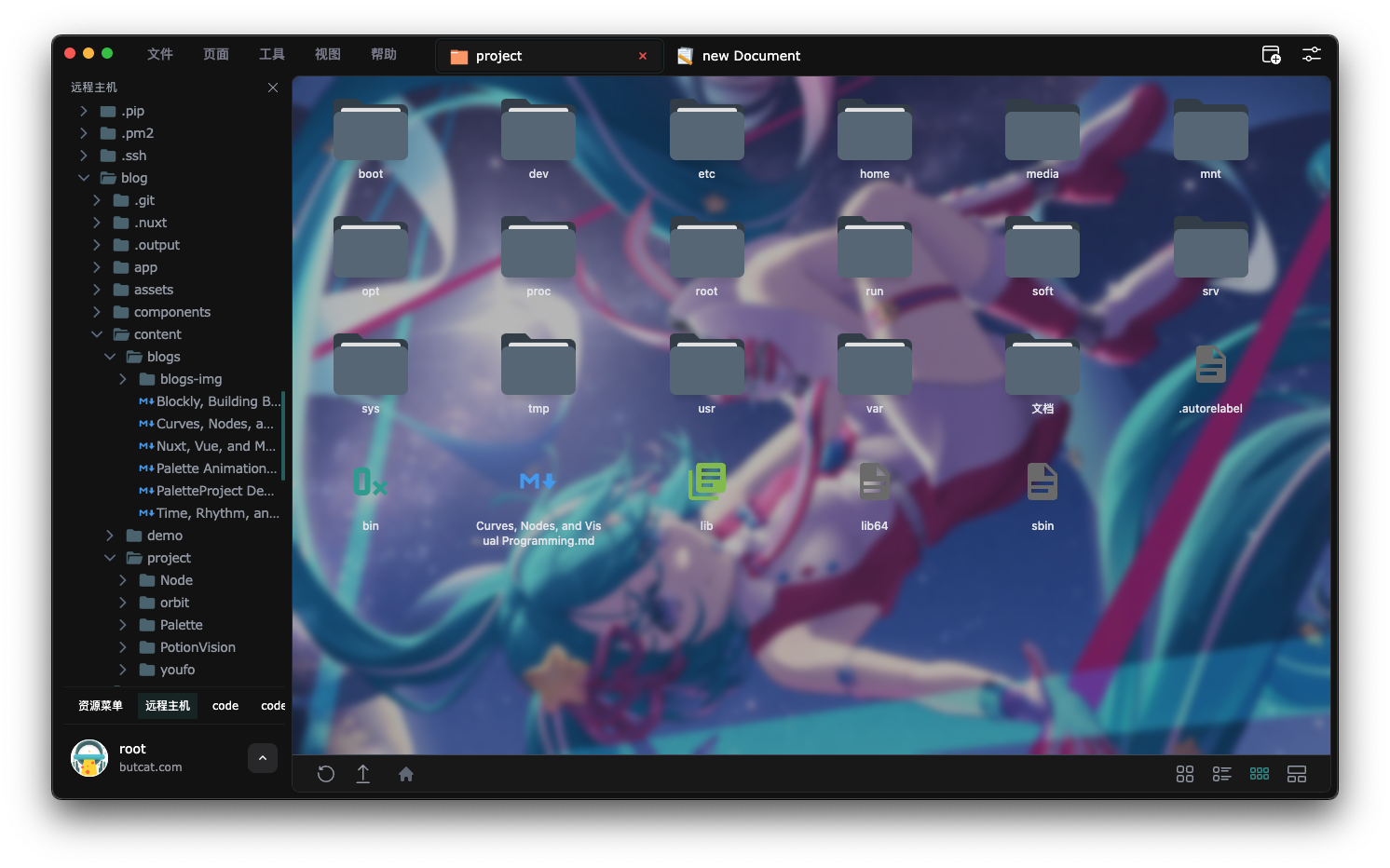
Task: Expand the blogs-img folder chevron
Action: tap(123, 379)
